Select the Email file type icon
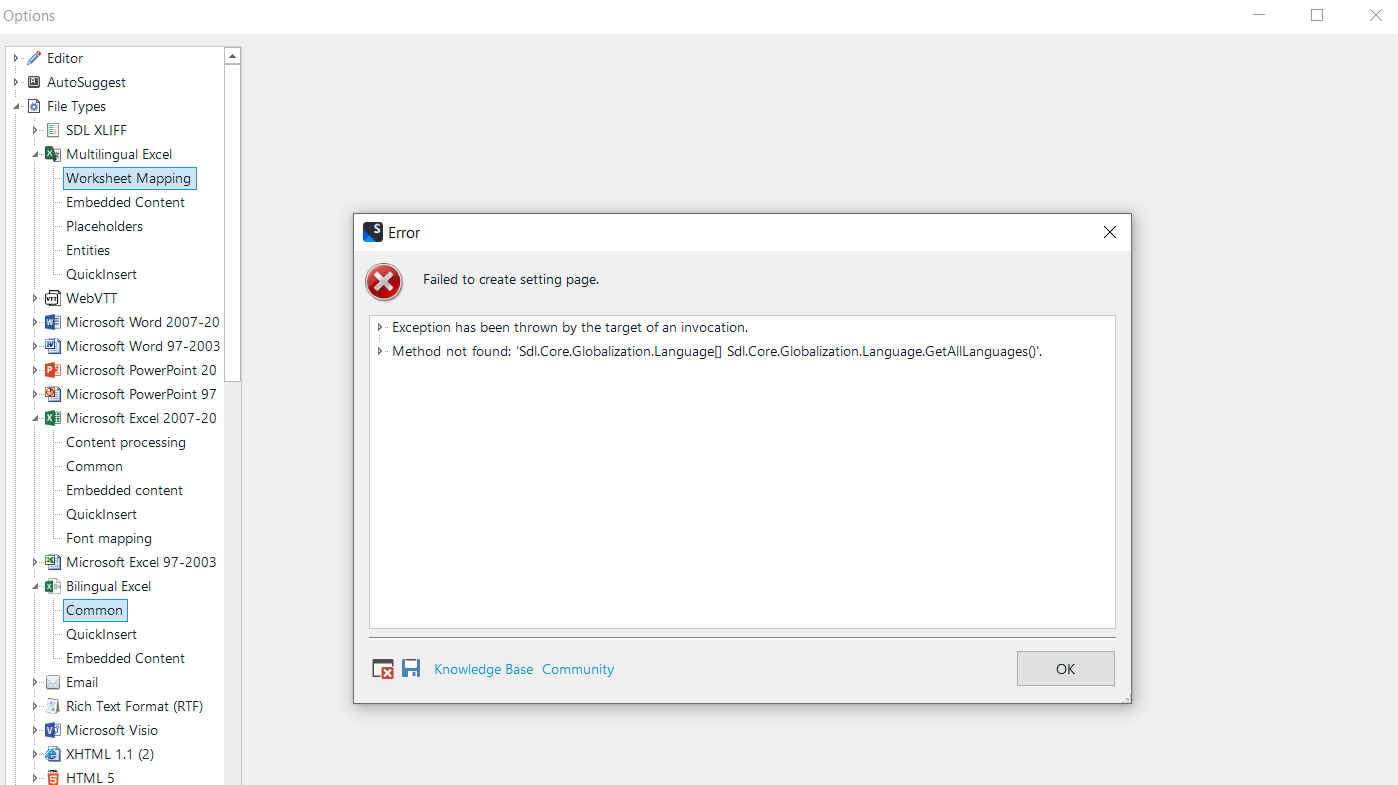 pos(52,681)
